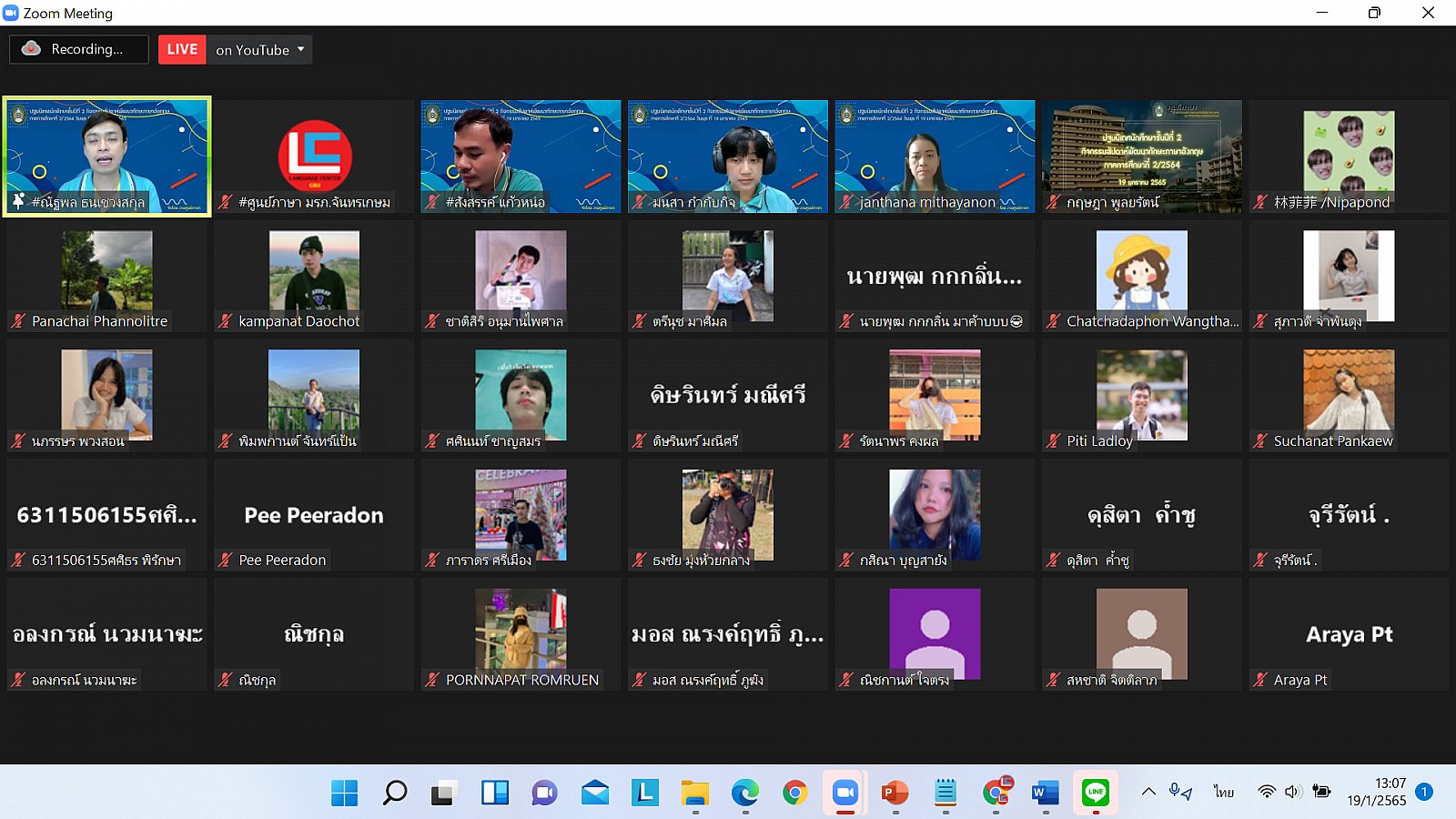This screenshot has height=819, width=1456.
Task: Open Microsoft Word from the taskbar
Action: (1045, 794)
